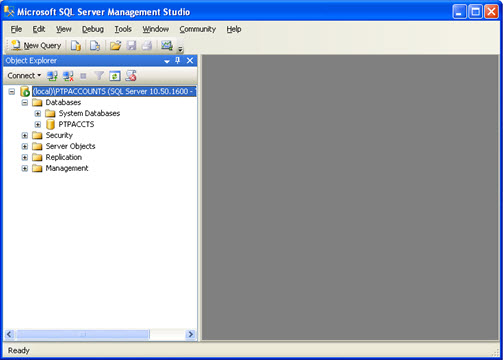Screen dimensions: 503x360
Task: Click the New Query toolbar button
Action: click(36, 45)
